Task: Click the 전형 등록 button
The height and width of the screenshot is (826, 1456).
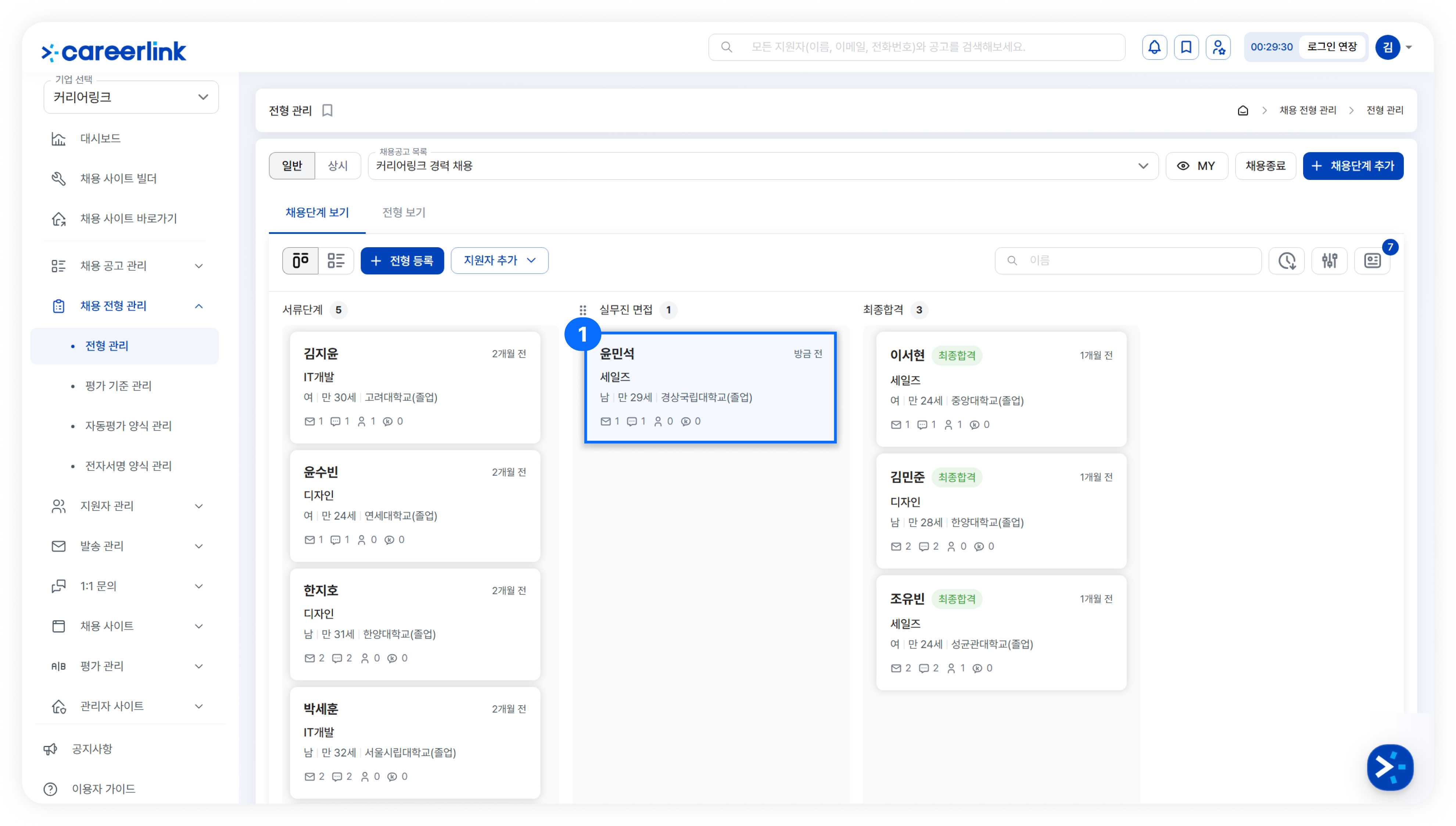Action: pos(402,260)
